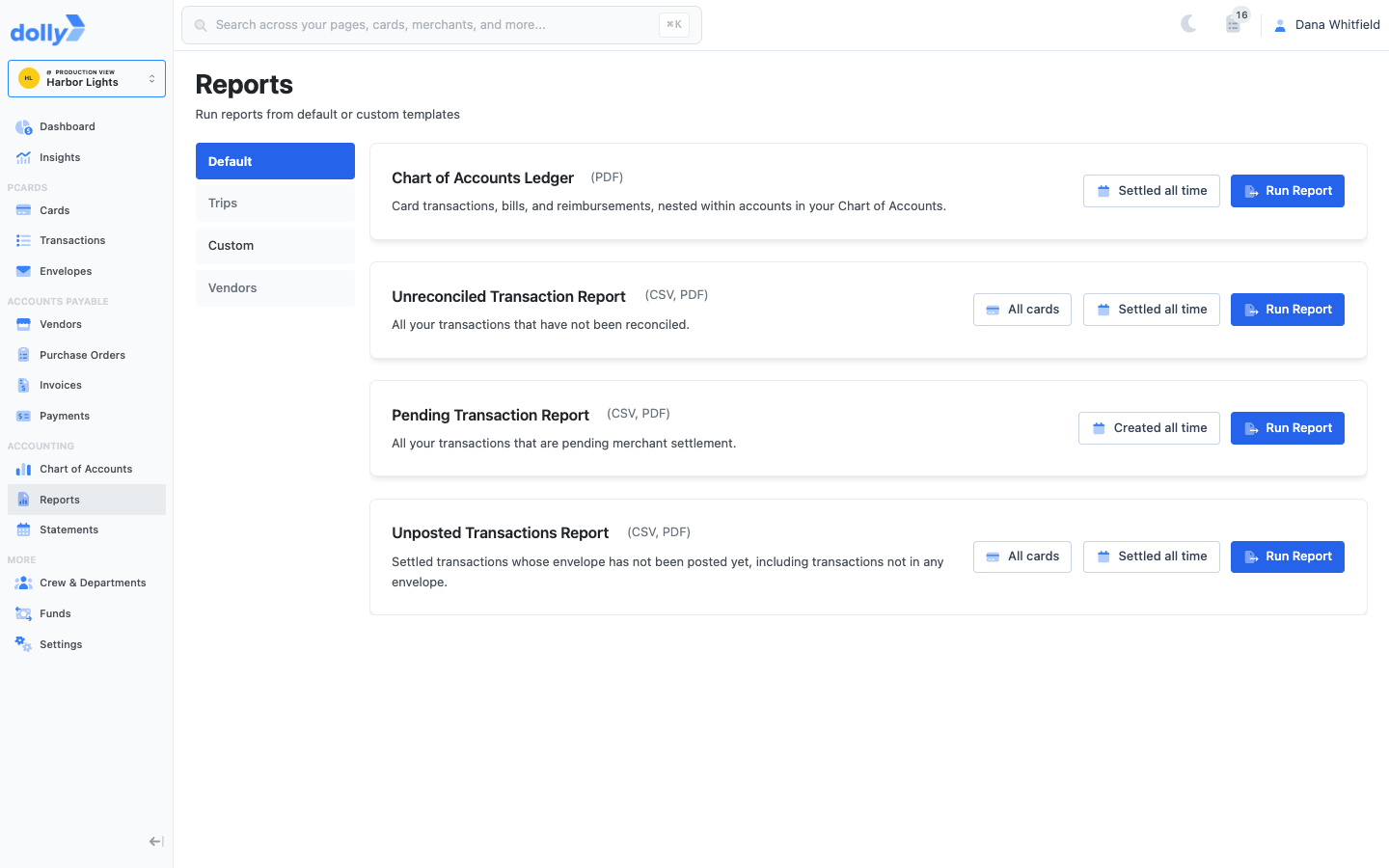The image size is (1389, 868).
Task: Open Statements calendar icon
Action: pos(23,529)
